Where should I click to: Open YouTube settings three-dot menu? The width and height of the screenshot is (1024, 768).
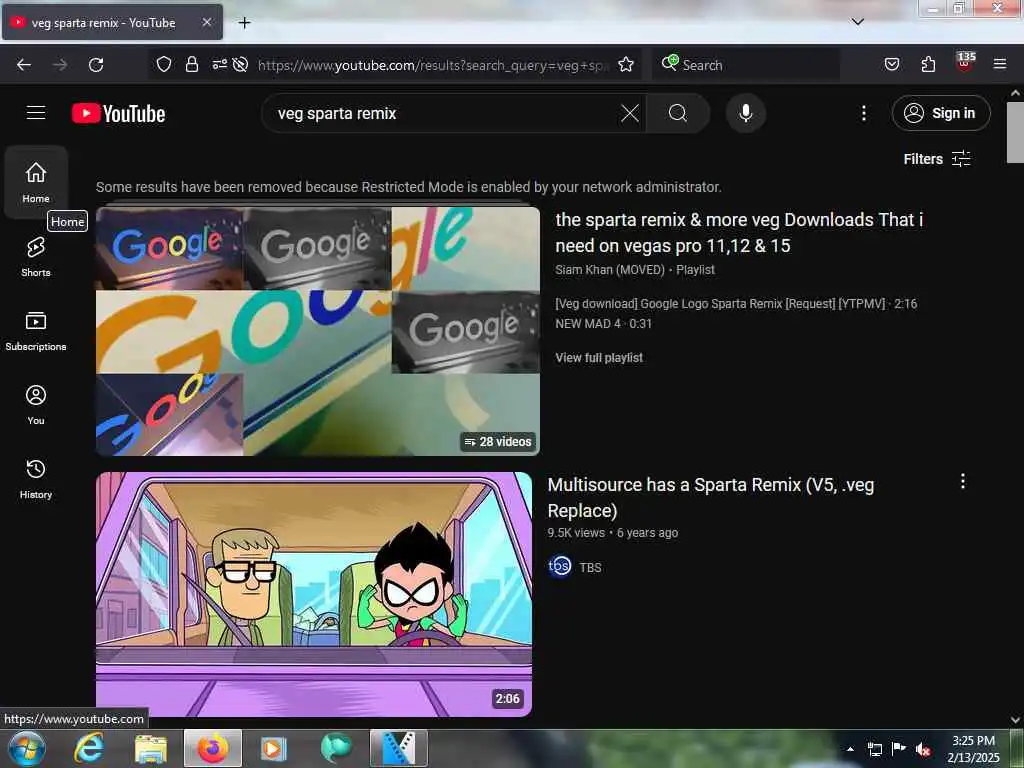click(x=863, y=113)
